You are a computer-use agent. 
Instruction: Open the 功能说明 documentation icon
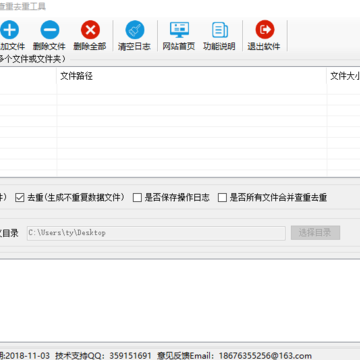(220, 30)
